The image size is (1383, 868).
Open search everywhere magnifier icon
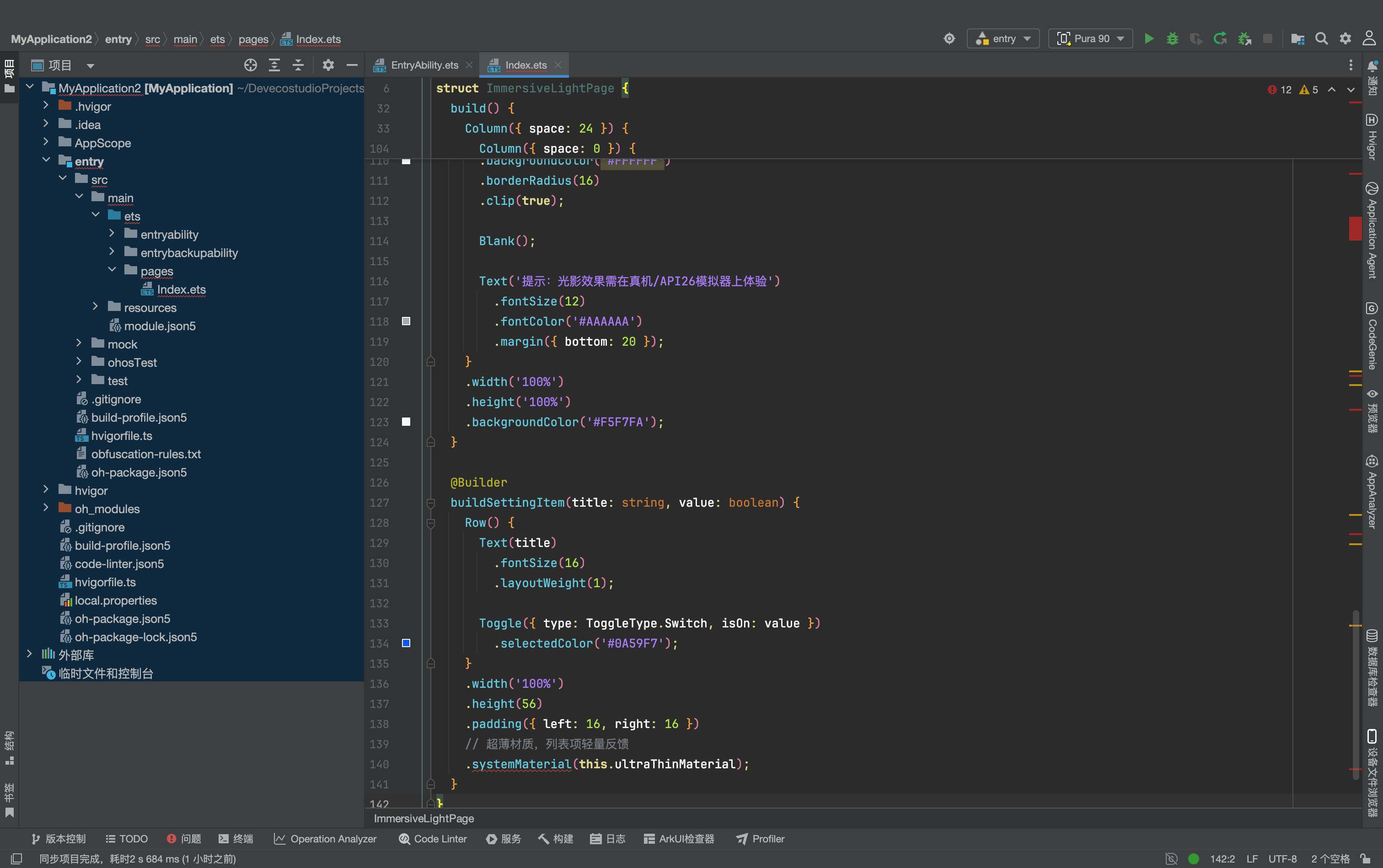click(x=1322, y=38)
